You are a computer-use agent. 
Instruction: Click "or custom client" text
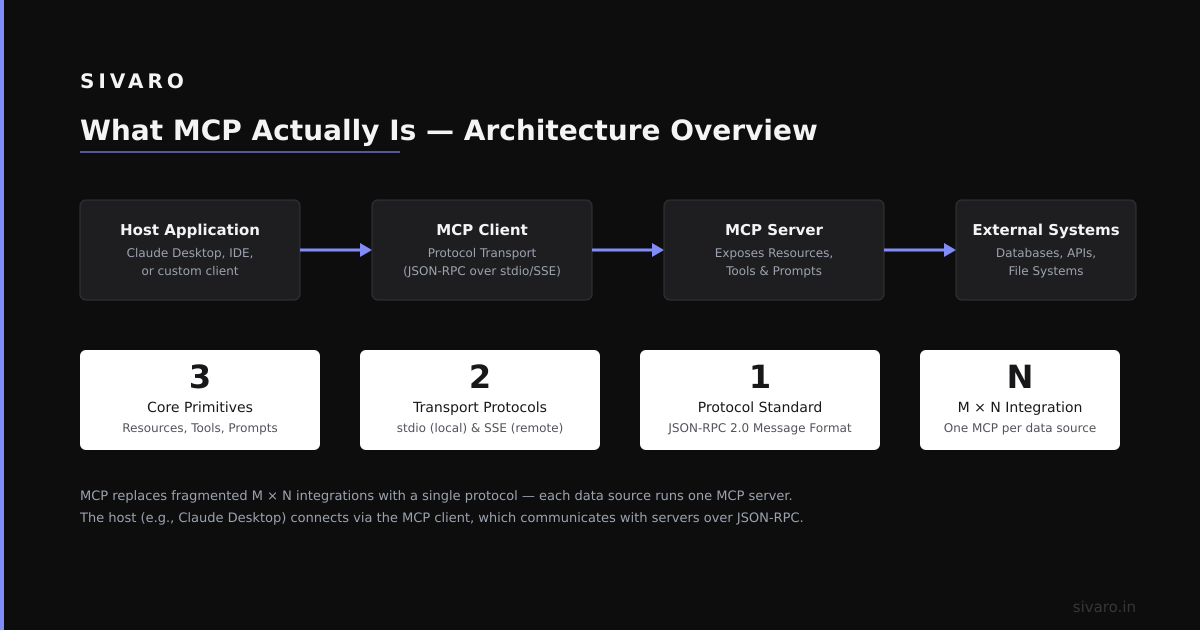pyautogui.click(x=190, y=271)
